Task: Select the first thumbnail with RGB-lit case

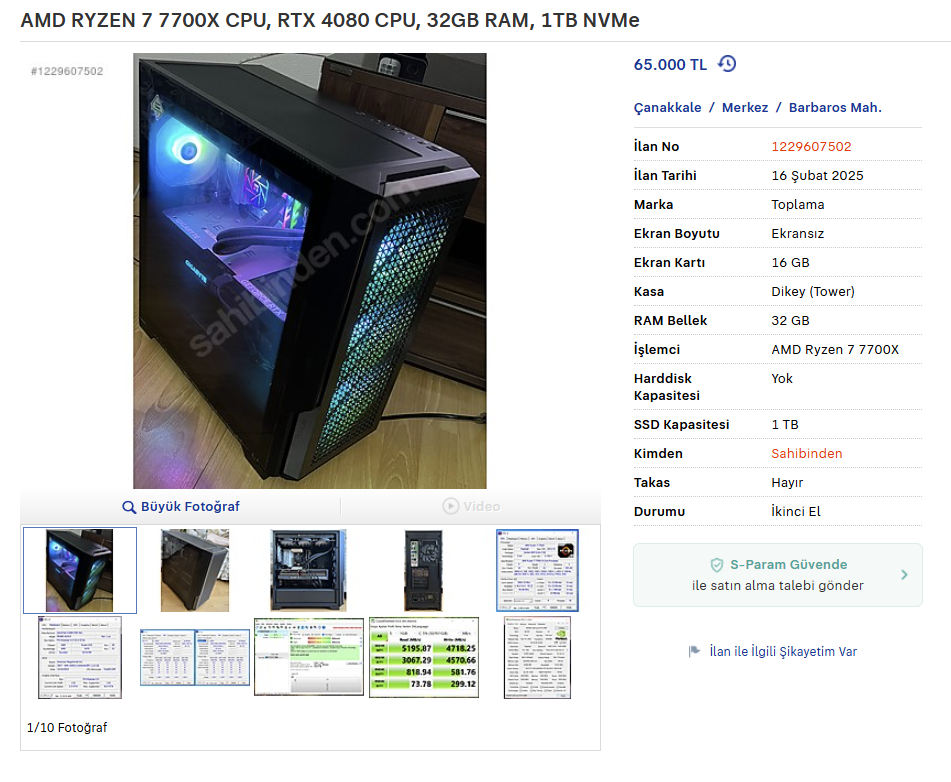Action: tap(79, 570)
